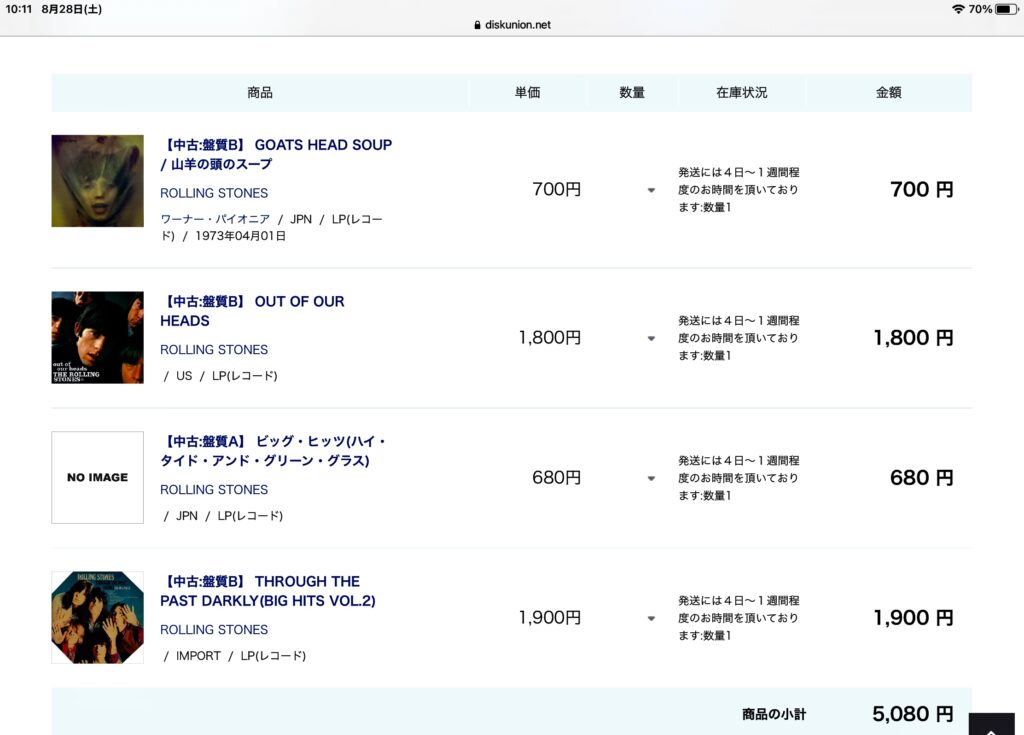
Task: Tap the diskunion.net address bar
Action: (512, 25)
